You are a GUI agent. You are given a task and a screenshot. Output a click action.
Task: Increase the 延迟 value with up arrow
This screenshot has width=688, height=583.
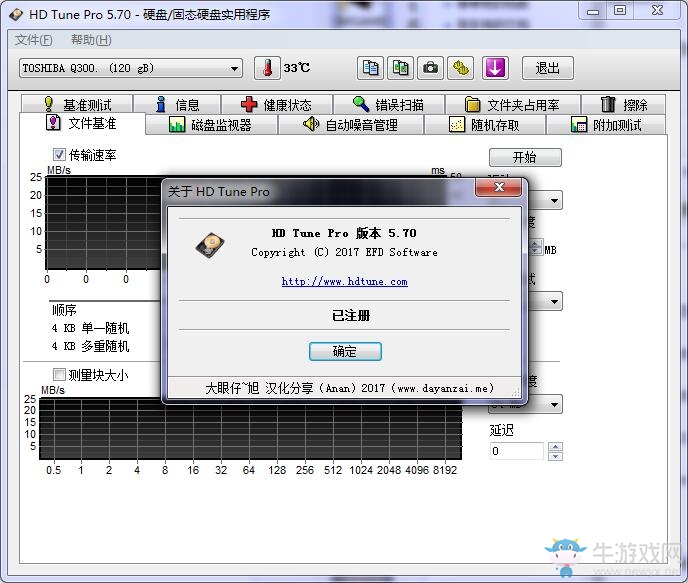(x=555, y=447)
